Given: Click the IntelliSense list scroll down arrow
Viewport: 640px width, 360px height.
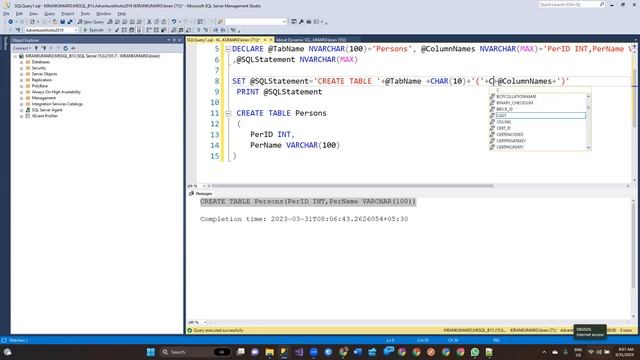Looking at the screenshot, I should click(588, 147).
